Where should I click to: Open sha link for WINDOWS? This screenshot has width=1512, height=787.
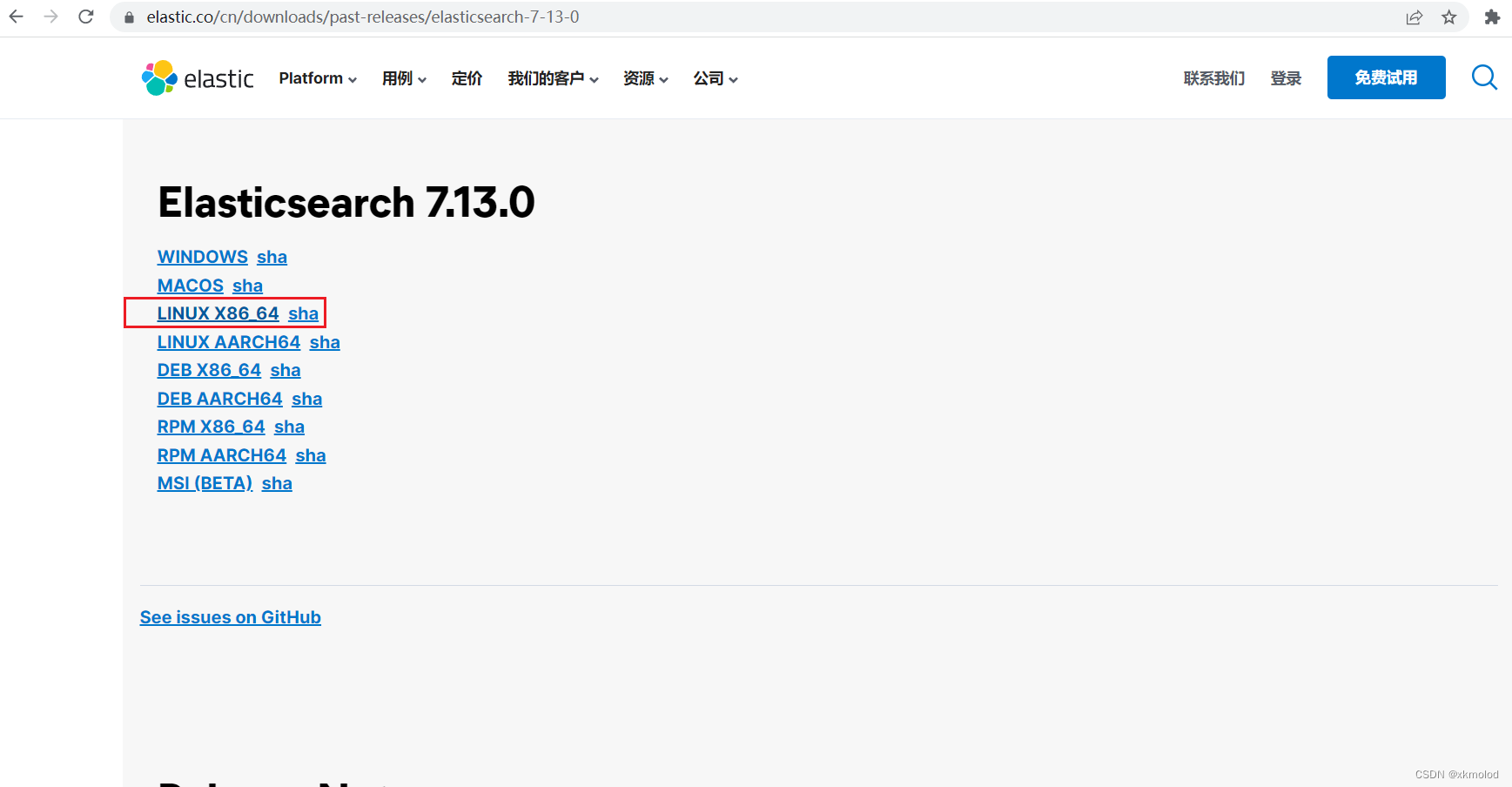coord(272,257)
